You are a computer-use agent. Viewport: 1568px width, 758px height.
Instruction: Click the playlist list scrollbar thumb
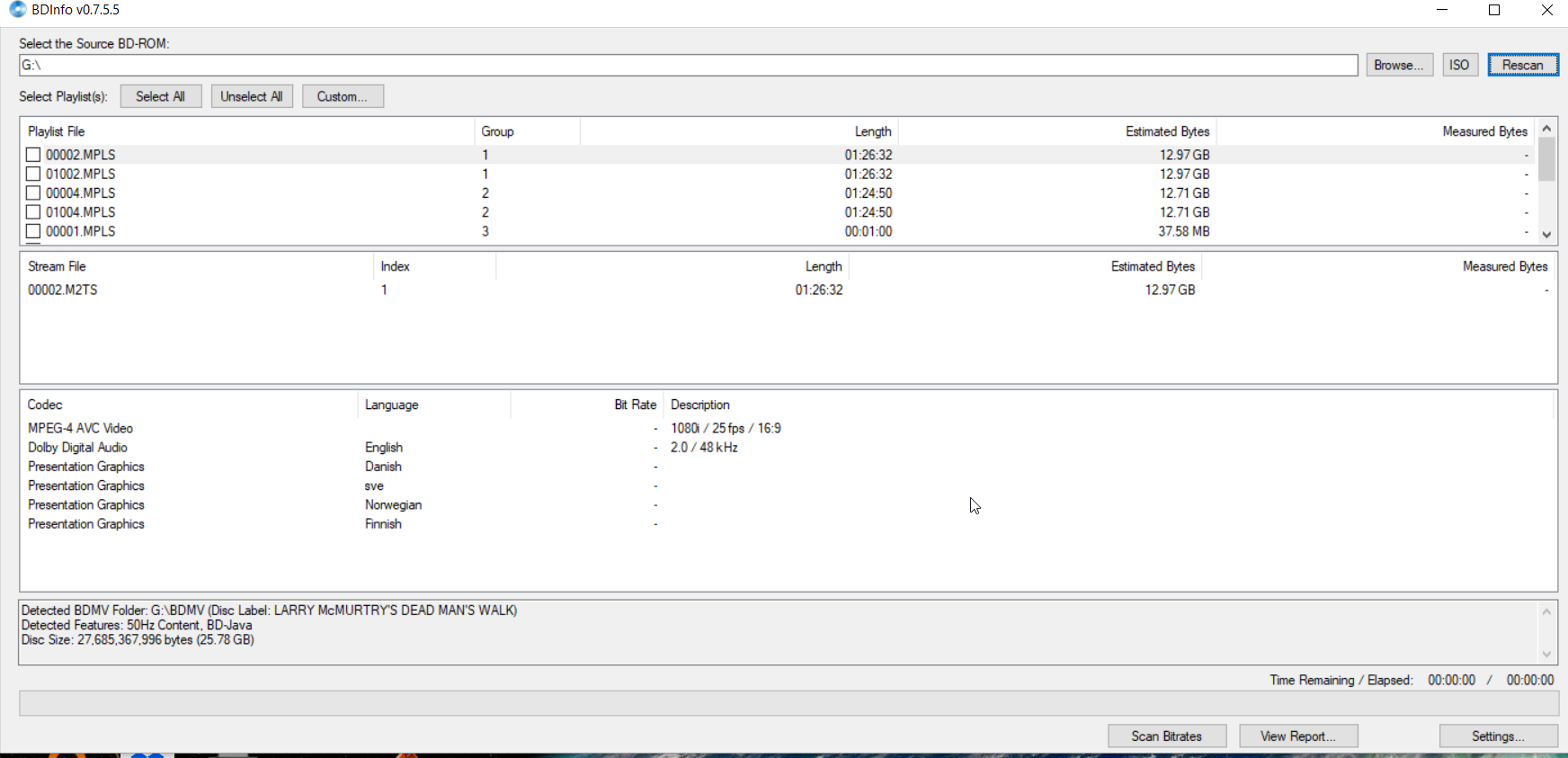point(1546,159)
